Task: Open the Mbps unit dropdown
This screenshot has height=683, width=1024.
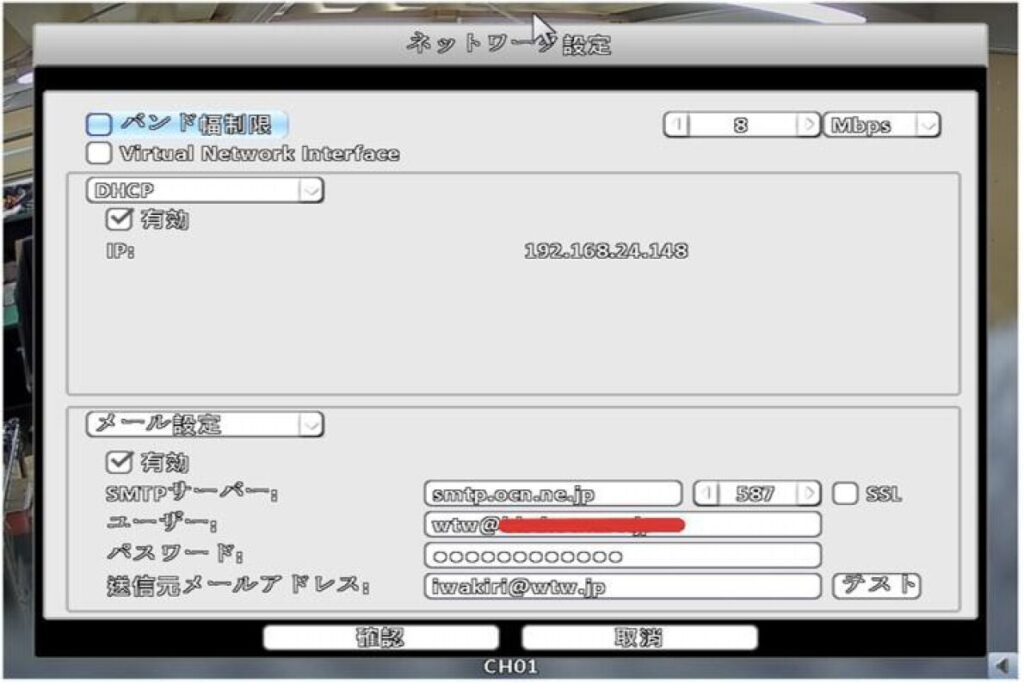Action: 929,126
